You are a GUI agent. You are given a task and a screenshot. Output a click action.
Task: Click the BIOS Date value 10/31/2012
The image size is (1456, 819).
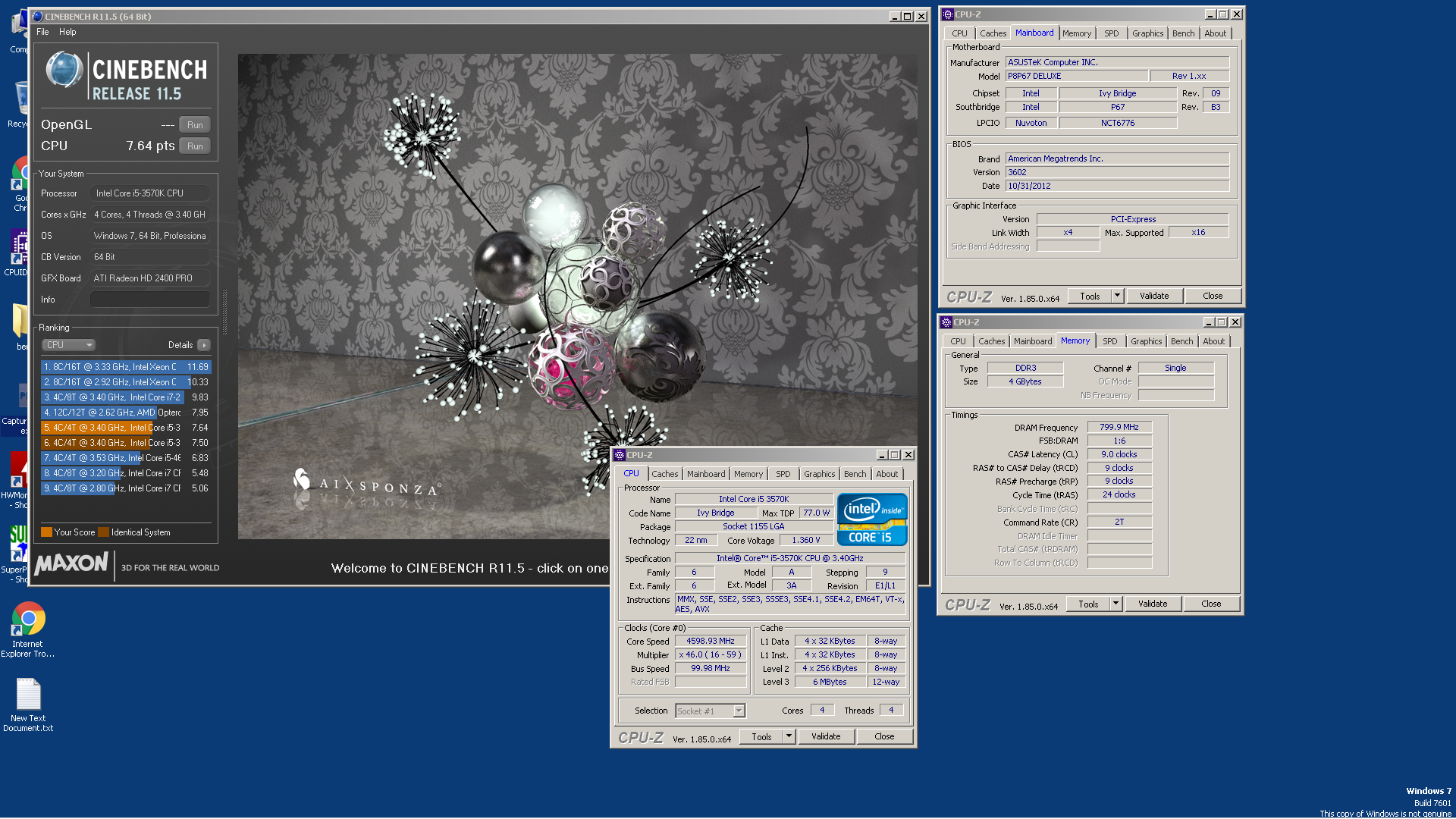click(1117, 186)
